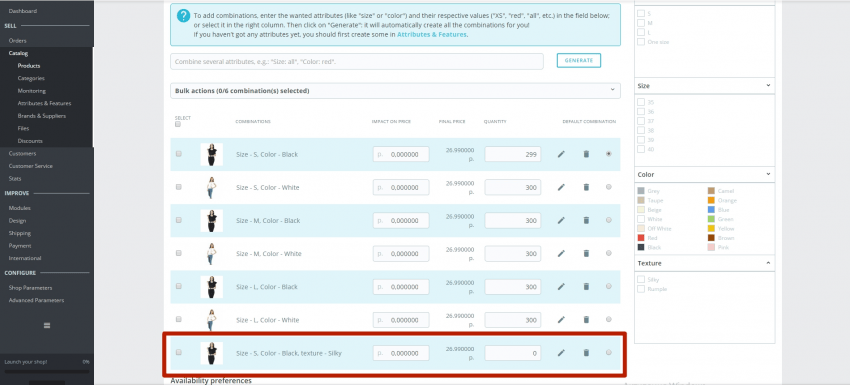
Task: Click quantity field of the Silky row
Action: tap(513, 353)
